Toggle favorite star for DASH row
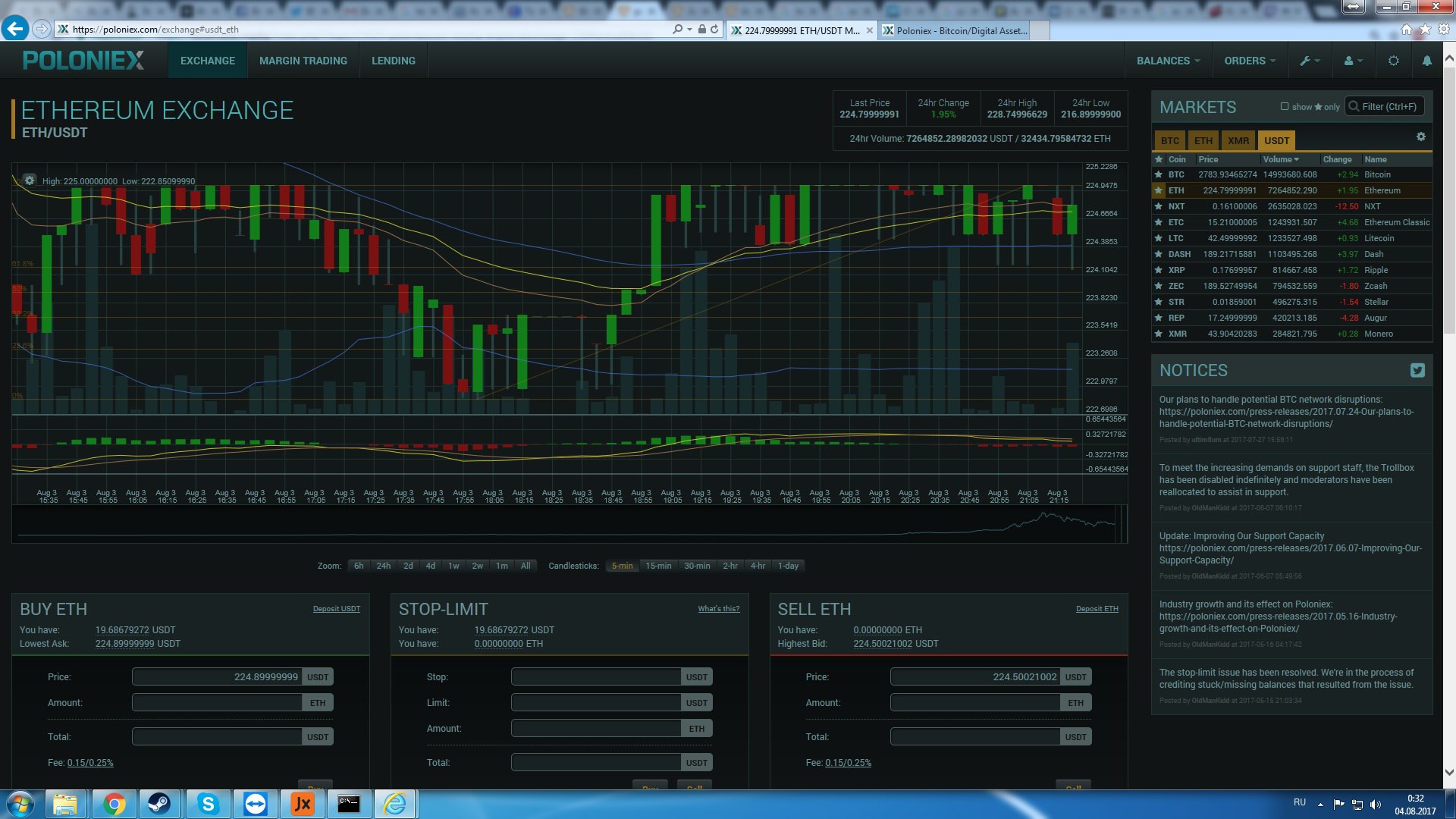This screenshot has height=819, width=1456. (1158, 254)
